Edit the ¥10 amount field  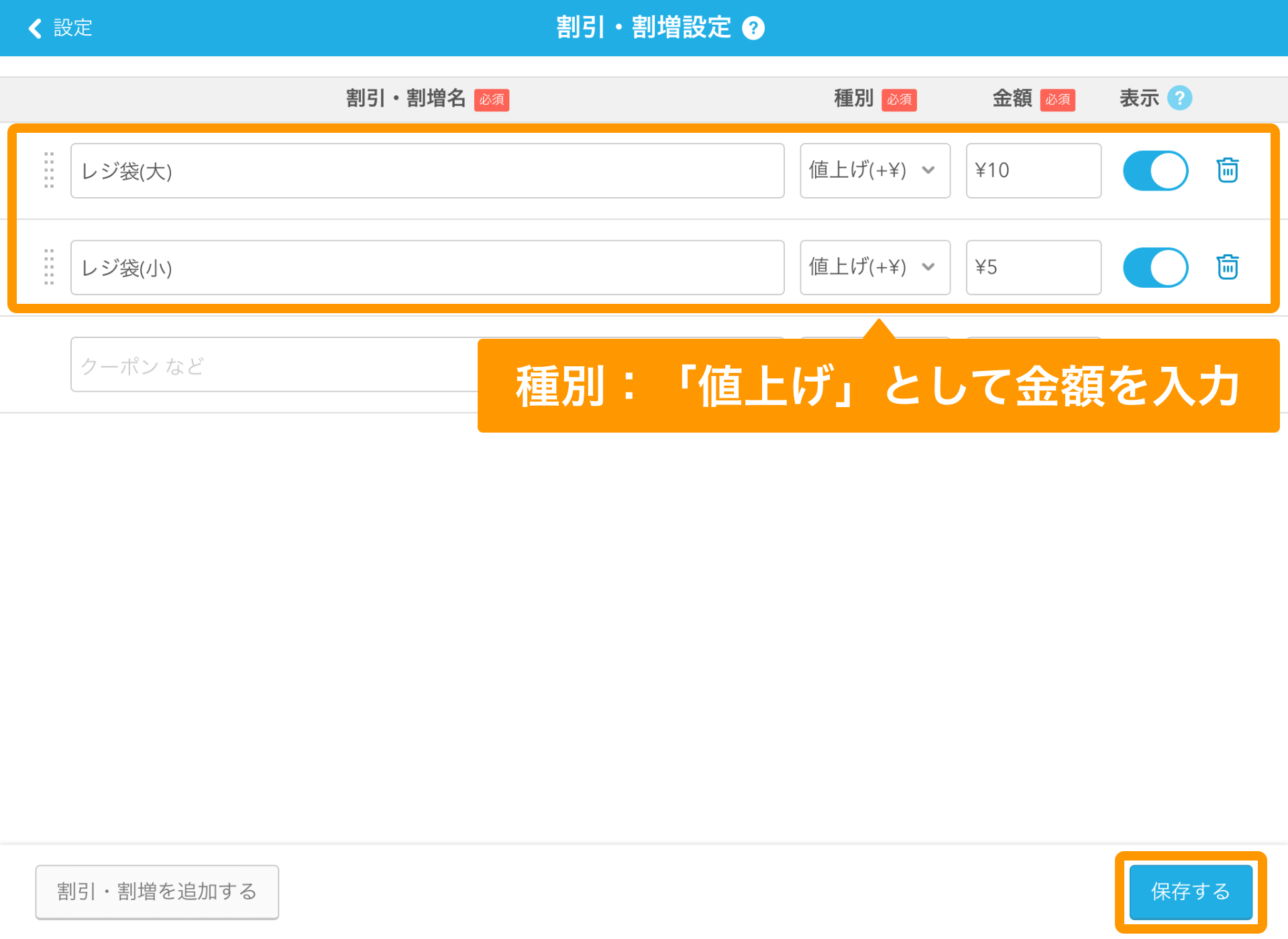tap(1033, 170)
